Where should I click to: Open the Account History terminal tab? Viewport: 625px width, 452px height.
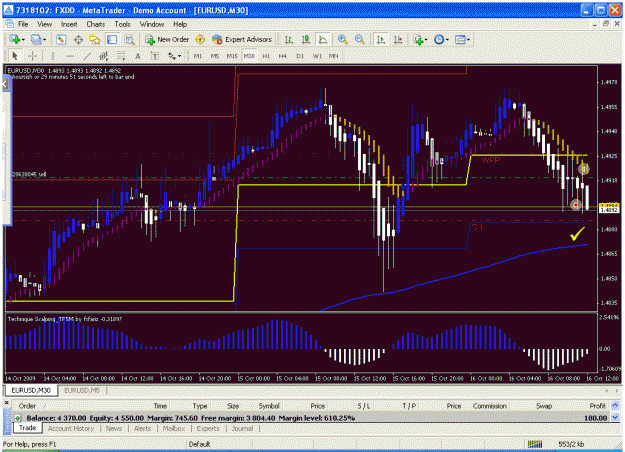(71, 428)
